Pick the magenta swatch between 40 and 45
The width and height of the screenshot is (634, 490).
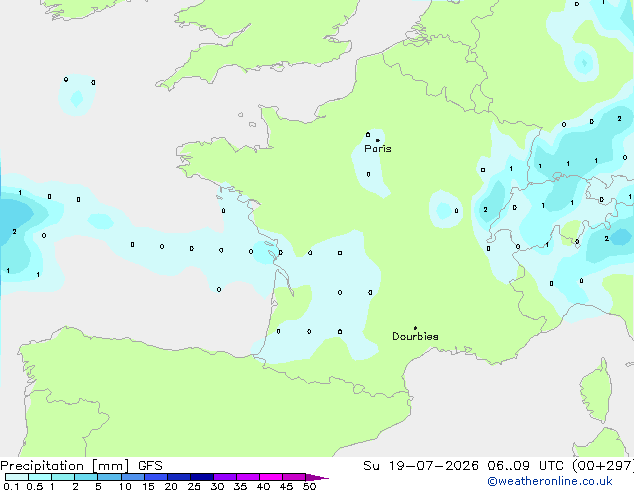[x=271, y=477]
